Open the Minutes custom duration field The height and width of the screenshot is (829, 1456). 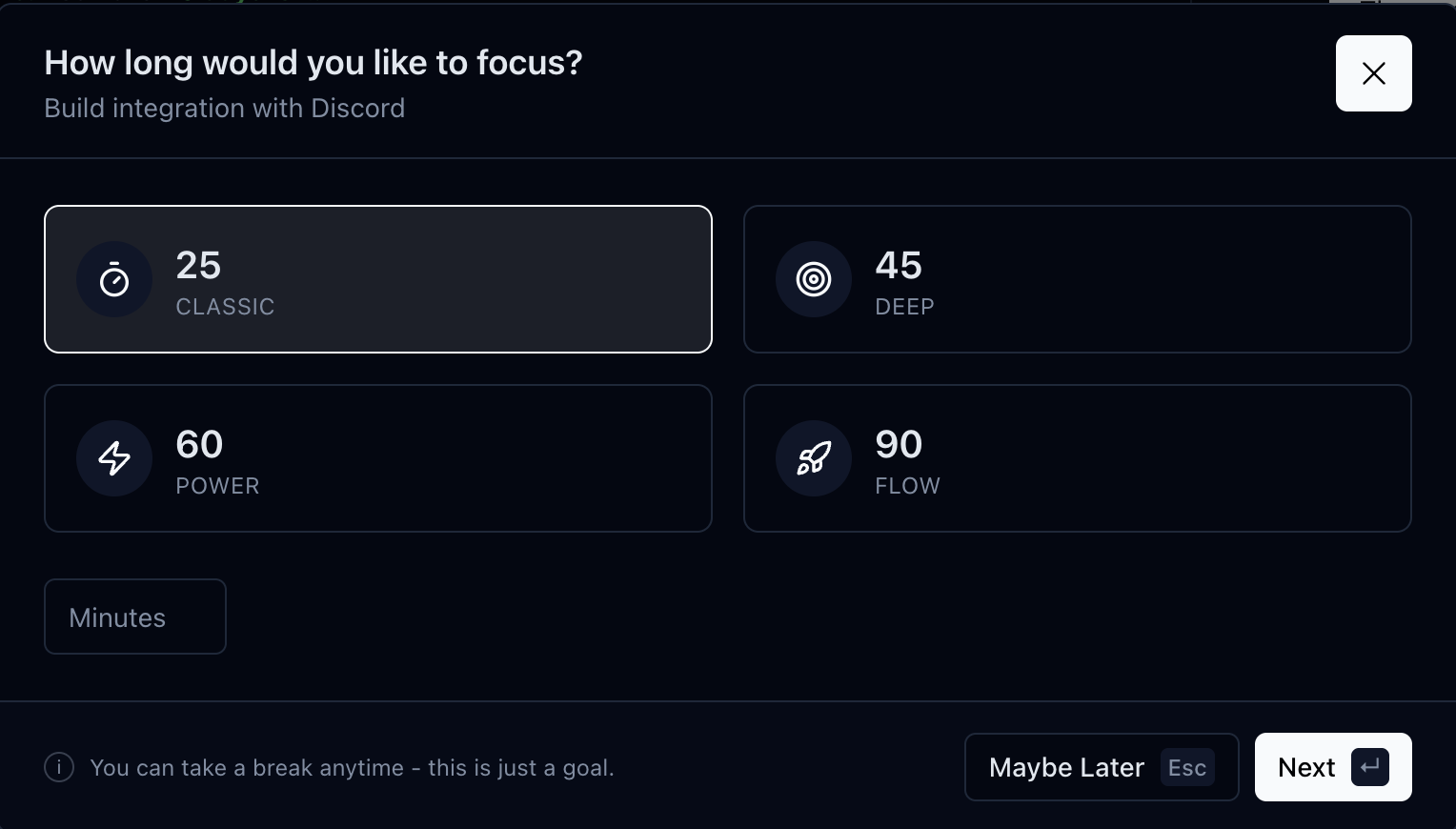coord(134,617)
